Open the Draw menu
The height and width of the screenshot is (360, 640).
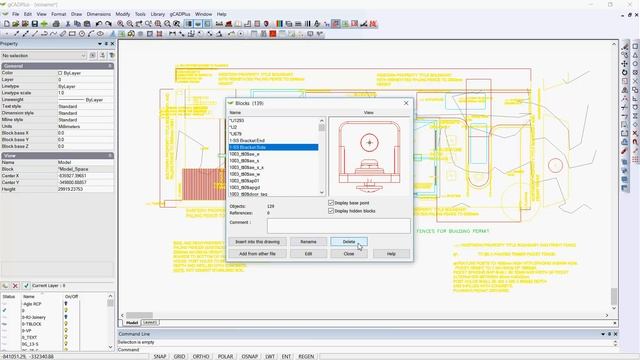[x=76, y=14]
